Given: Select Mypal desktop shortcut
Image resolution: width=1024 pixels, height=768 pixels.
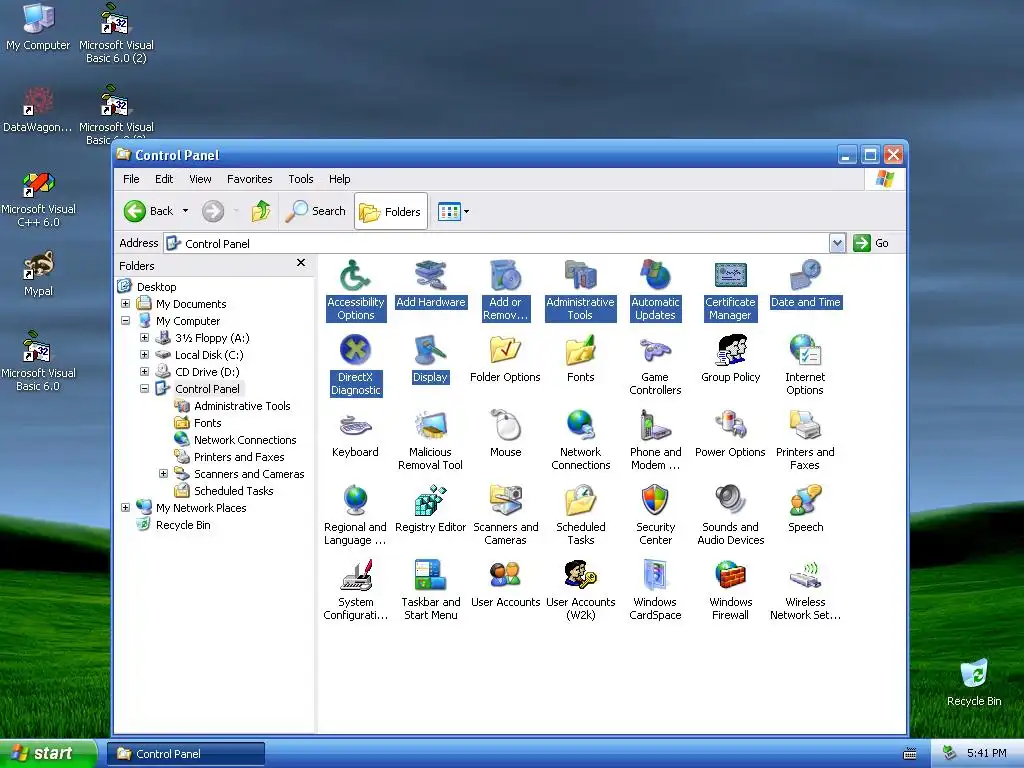Looking at the screenshot, I should (x=38, y=275).
